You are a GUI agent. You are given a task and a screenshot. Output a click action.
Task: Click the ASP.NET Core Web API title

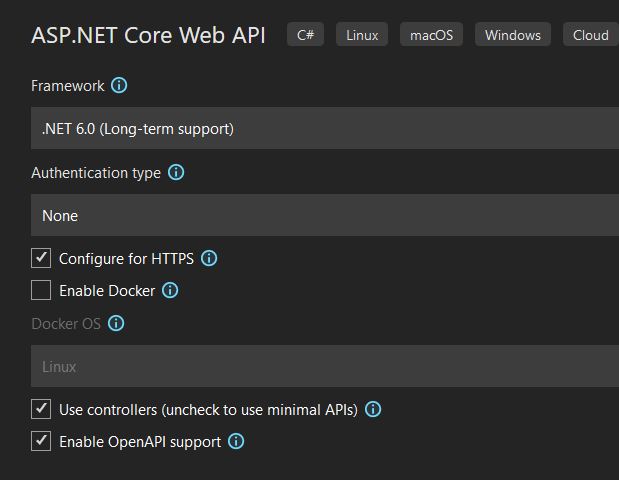point(148,35)
